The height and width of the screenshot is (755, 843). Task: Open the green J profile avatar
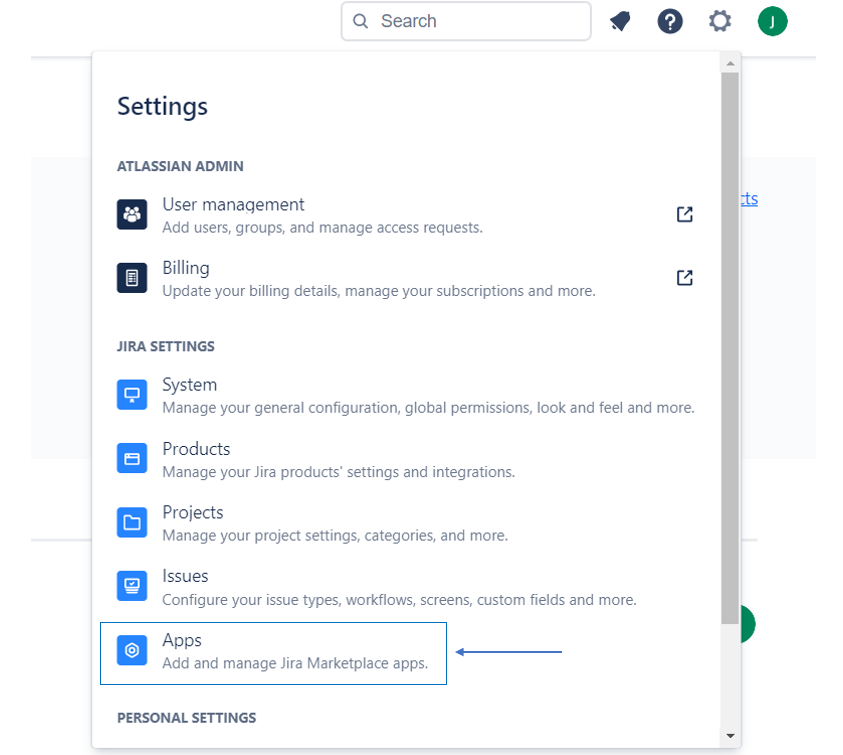point(773,22)
